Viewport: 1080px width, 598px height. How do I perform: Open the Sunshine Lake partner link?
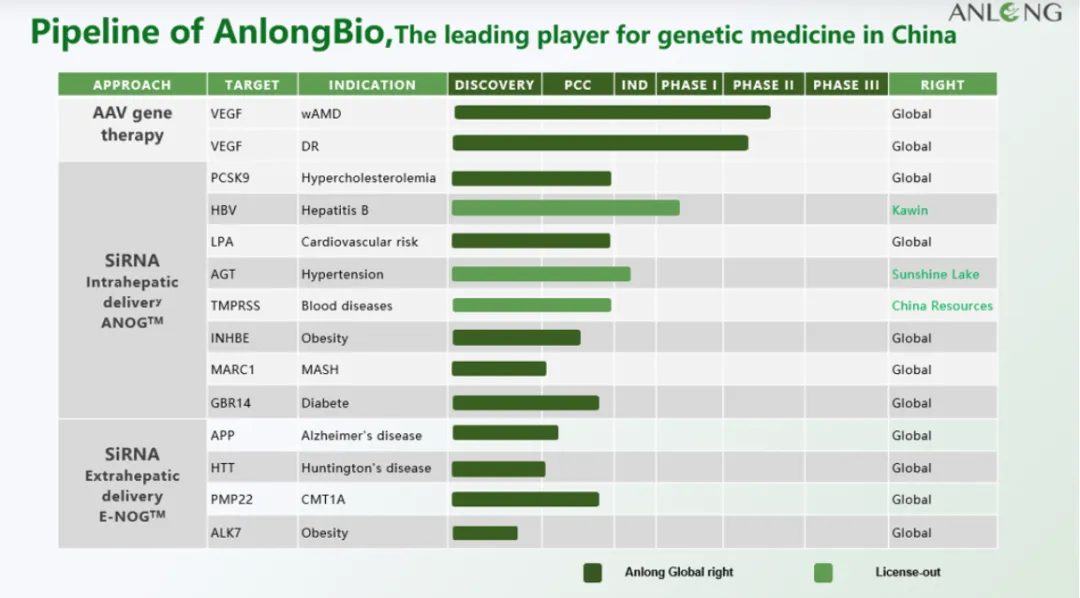[x=935, y=274]
